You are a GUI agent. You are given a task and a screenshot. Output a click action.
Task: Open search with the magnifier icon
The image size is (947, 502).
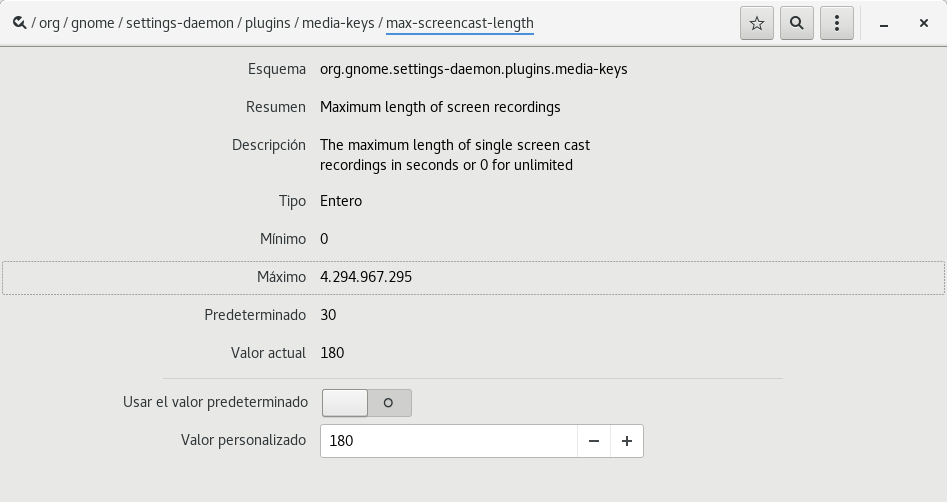[796, 23]
